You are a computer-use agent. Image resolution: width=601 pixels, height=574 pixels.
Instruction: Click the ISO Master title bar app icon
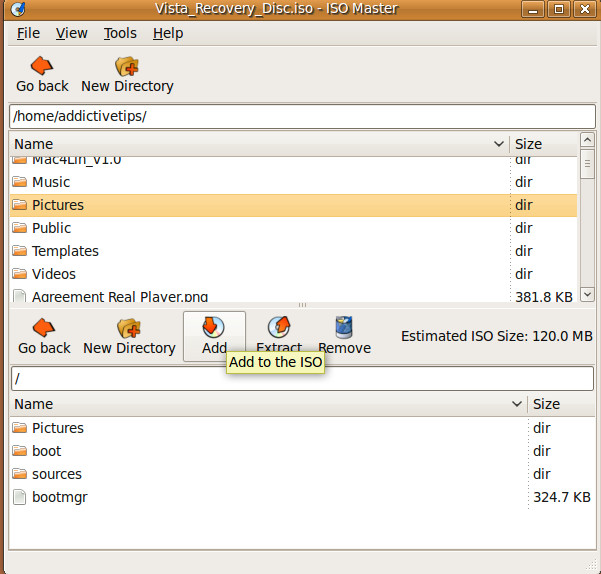18,9
